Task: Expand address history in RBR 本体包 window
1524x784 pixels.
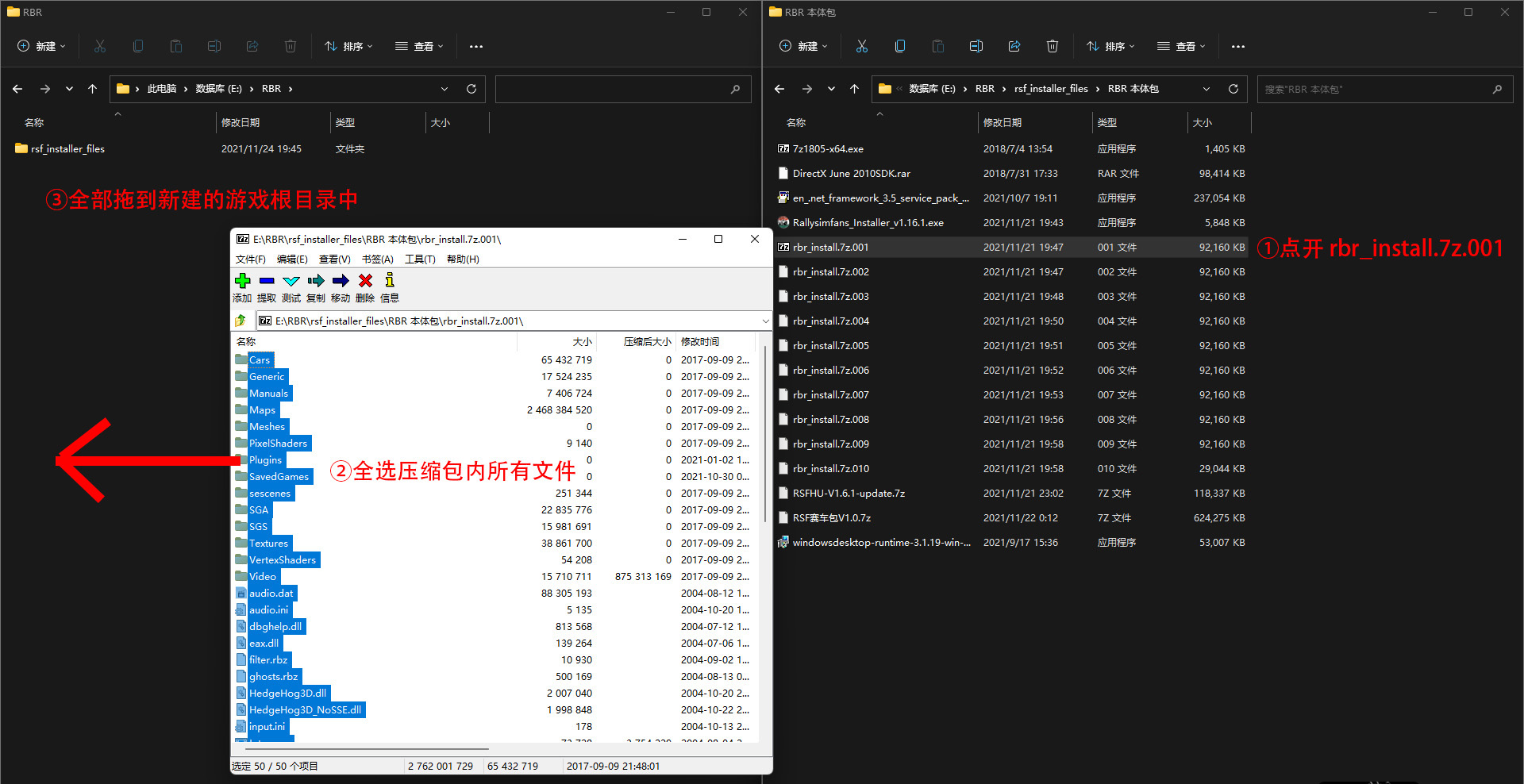Action: coord(1206,89)
